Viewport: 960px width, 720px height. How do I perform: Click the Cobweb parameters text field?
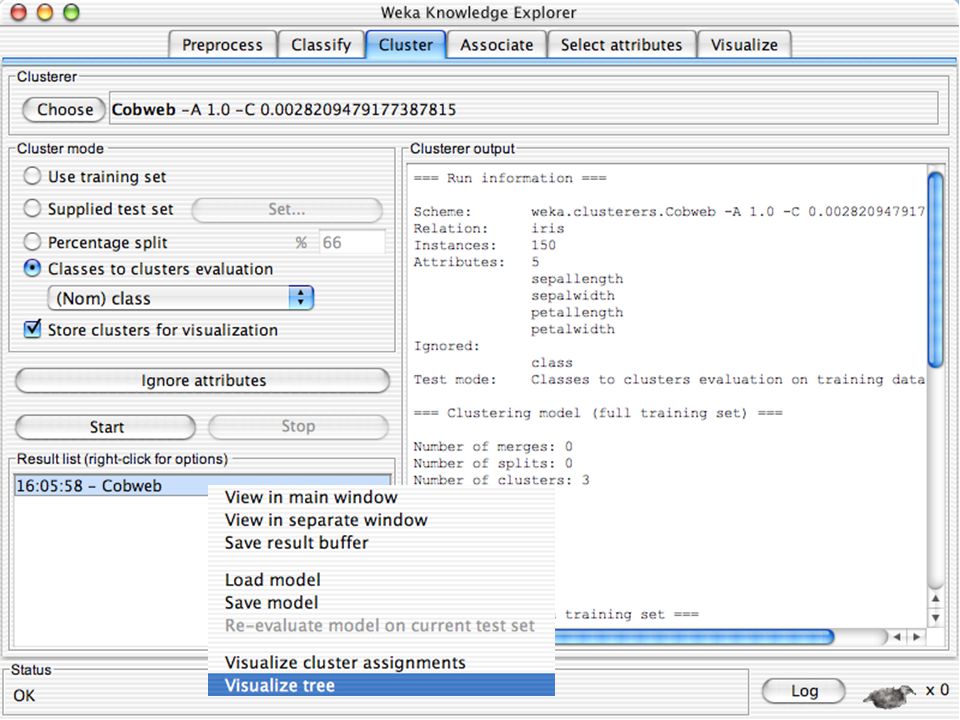click(x=523, y=109)
